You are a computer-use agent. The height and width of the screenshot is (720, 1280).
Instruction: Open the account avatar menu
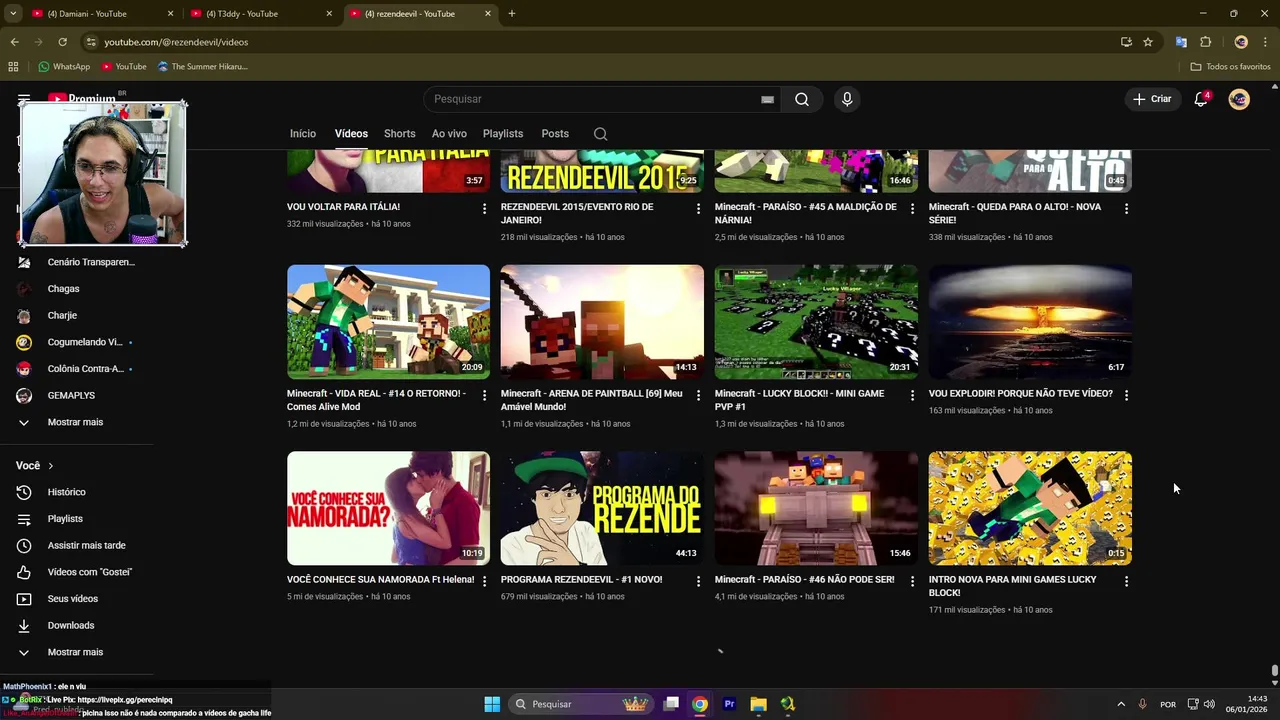[x=1239, y=99]
